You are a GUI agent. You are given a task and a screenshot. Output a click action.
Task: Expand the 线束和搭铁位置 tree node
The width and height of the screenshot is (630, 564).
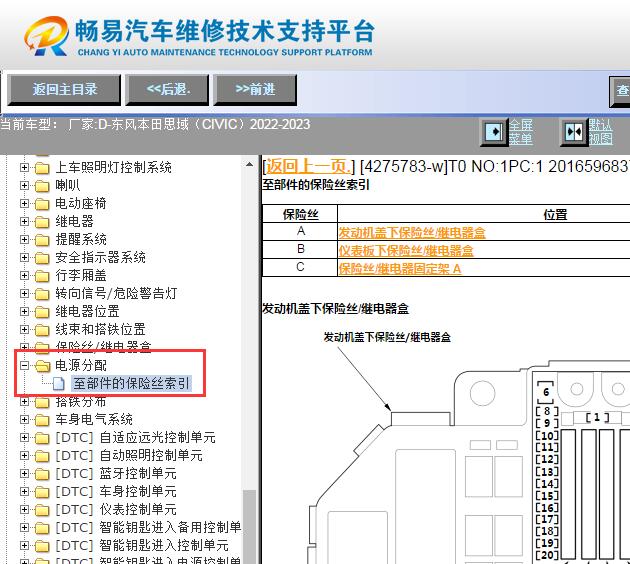[x=25, y=330]
